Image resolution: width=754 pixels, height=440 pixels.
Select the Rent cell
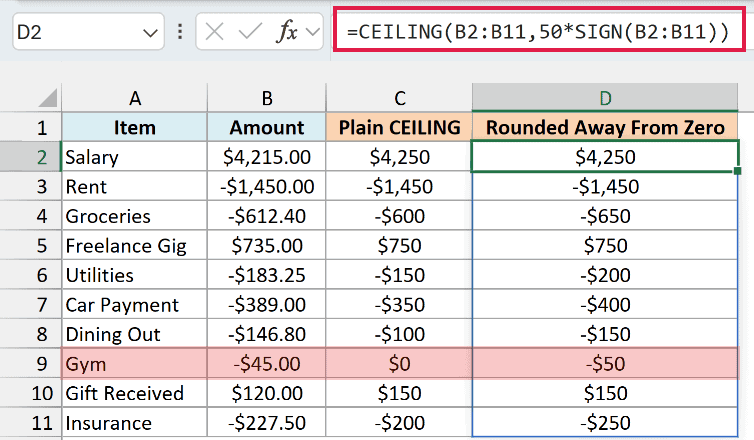click(x=135, y=187)
